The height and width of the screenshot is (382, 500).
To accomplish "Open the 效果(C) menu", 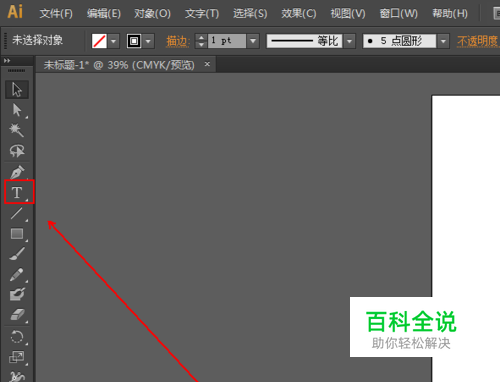I will (x=299, y=13).
